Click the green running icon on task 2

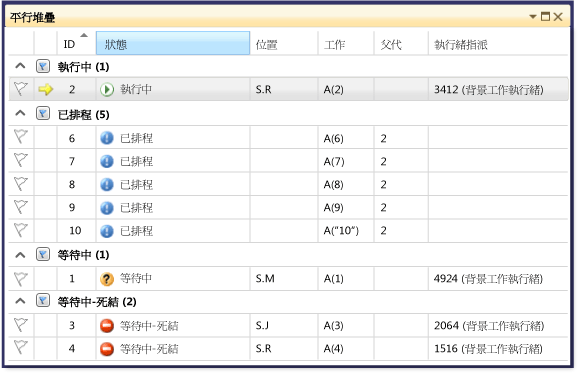(107, 89)
